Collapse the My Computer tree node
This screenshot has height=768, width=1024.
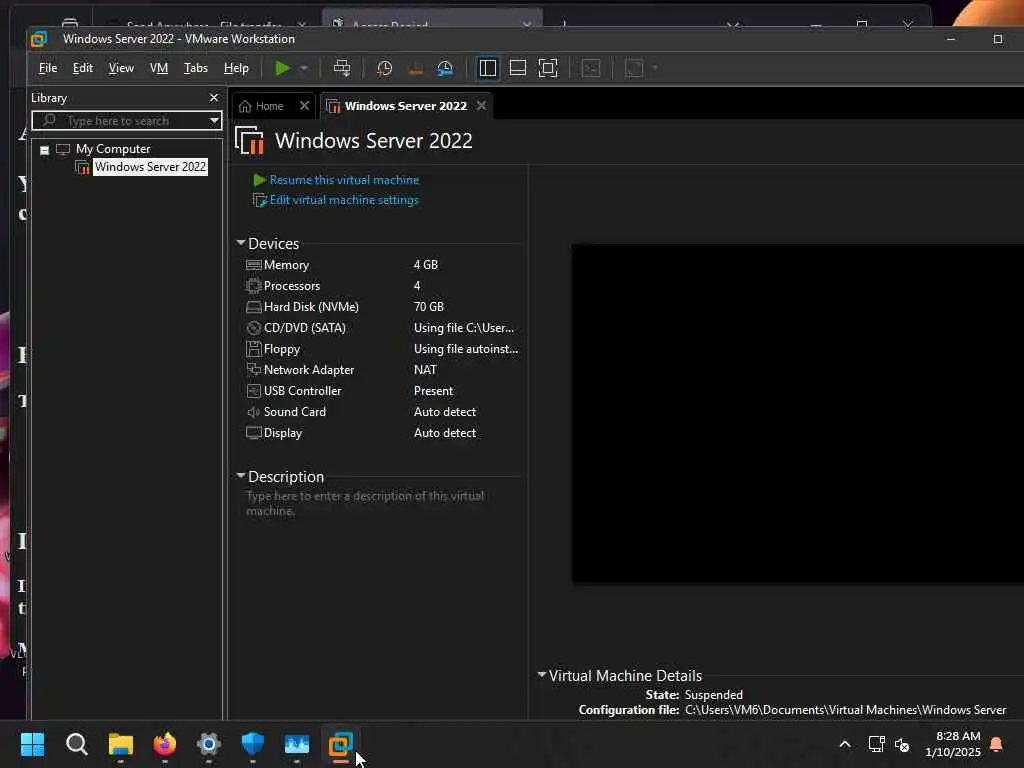coord(44,150)
